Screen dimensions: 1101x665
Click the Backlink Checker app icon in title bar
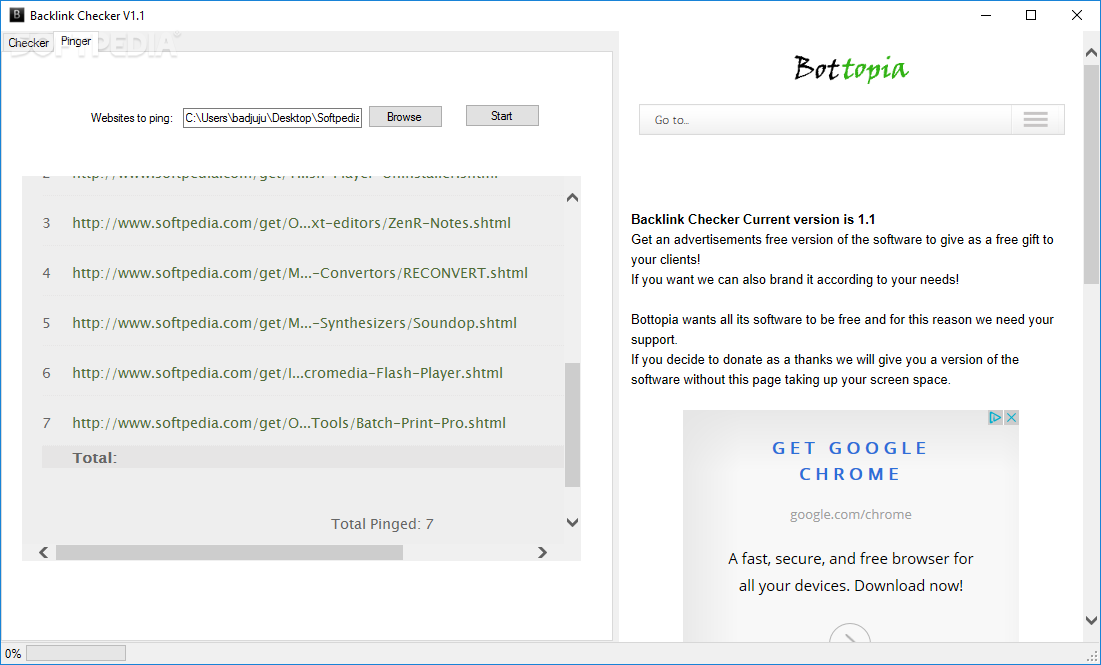(16, 15)
